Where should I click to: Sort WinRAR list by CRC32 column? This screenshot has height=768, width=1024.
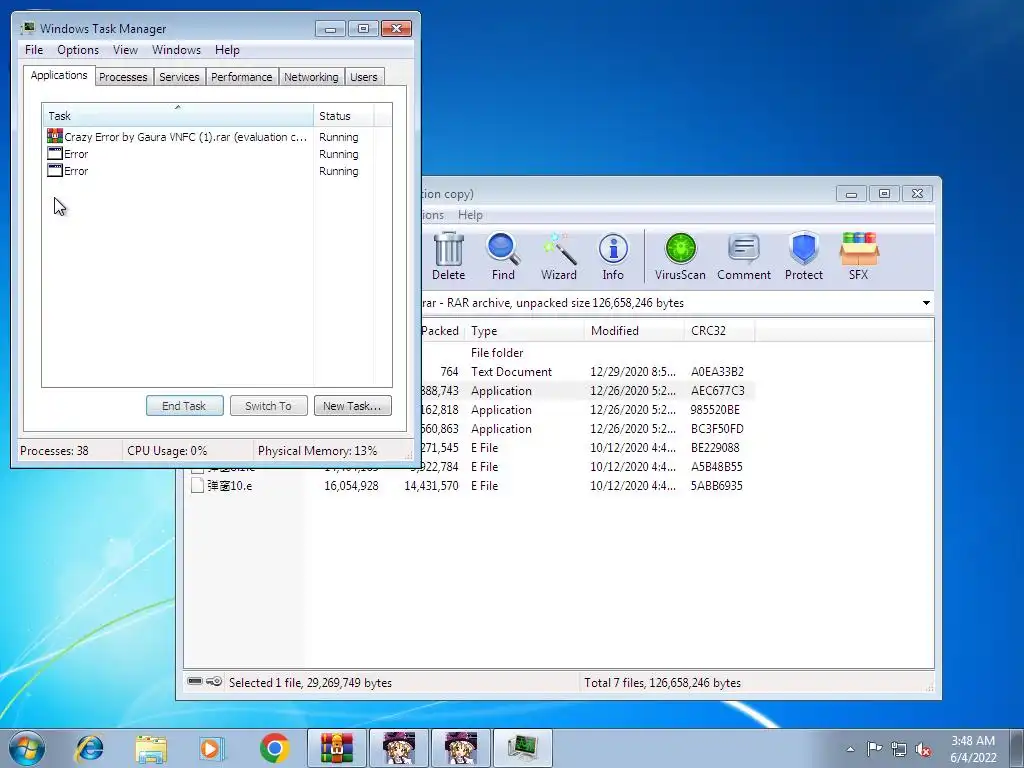[x=719, y=330]
